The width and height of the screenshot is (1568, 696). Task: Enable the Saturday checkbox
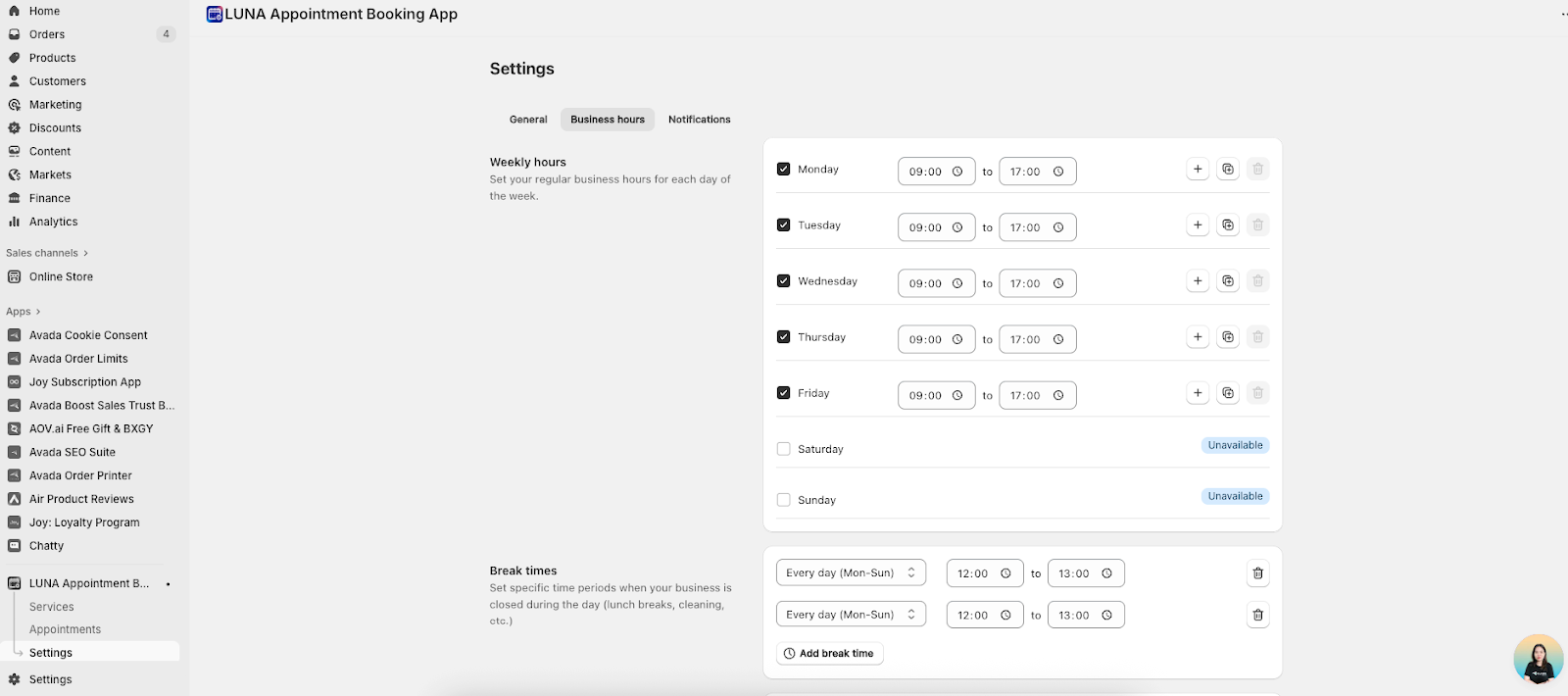[784, 449]
